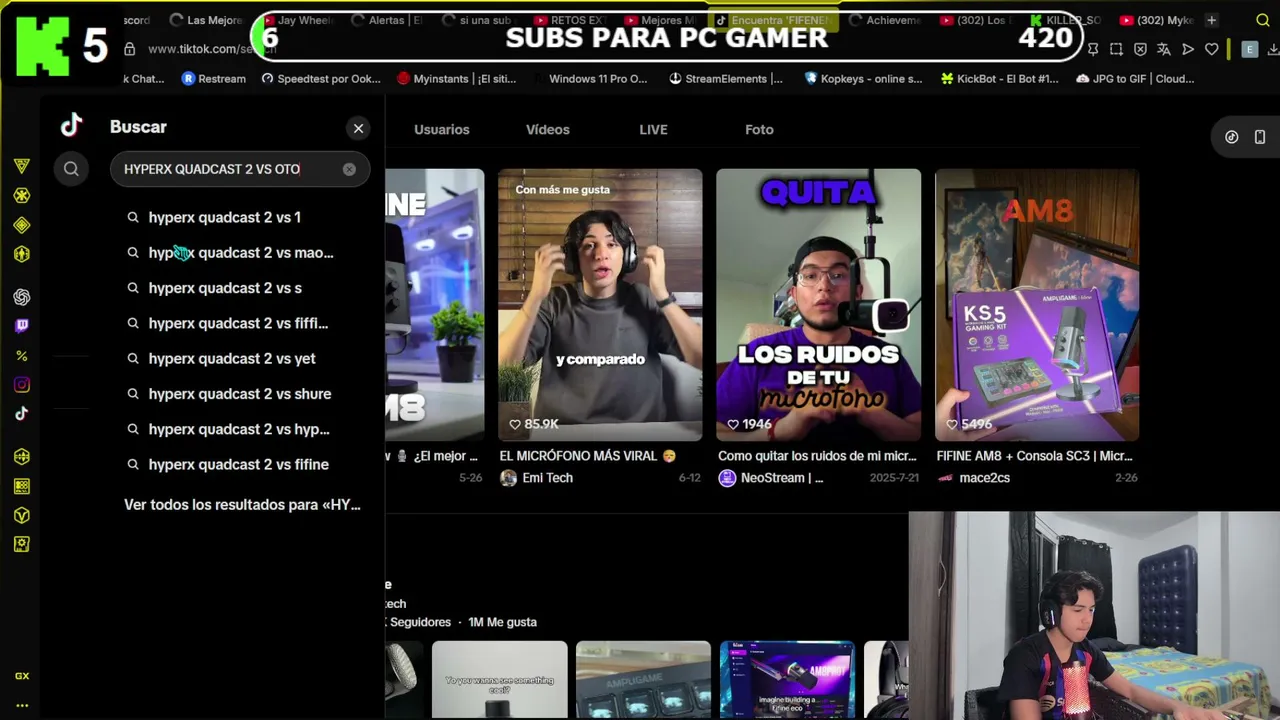Click the GX logo in sidebar
Image resolution: width=1280 pixels, height=720 pixels.
pos(22,676)
